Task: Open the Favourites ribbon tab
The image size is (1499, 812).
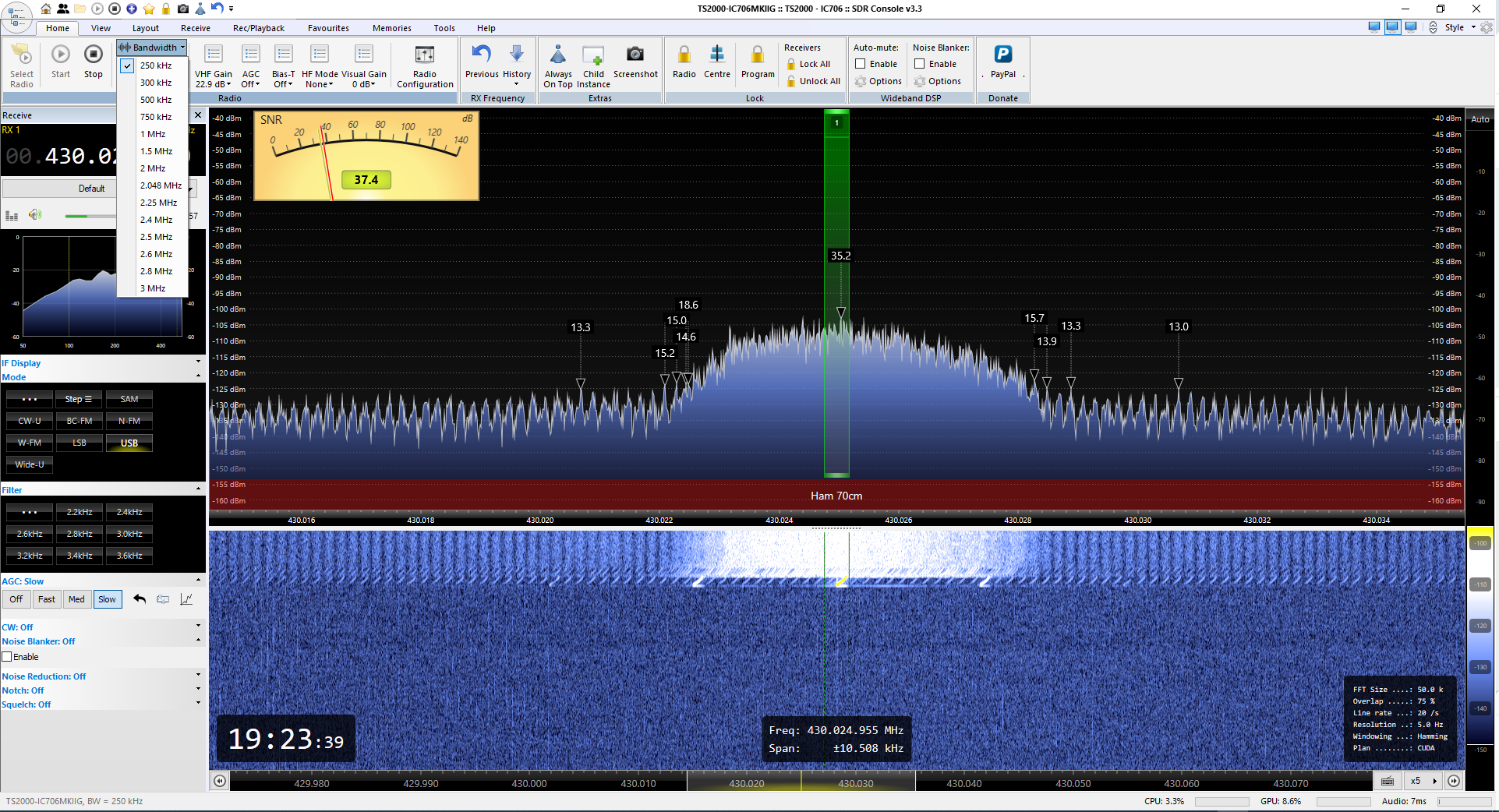Action: click(x=328, y=28)
